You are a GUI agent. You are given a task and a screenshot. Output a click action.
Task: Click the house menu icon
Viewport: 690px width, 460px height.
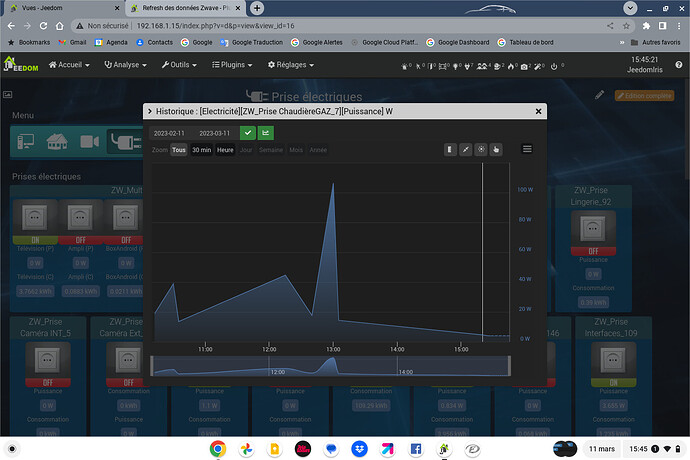pyautogui.click(x=57, y=142)
